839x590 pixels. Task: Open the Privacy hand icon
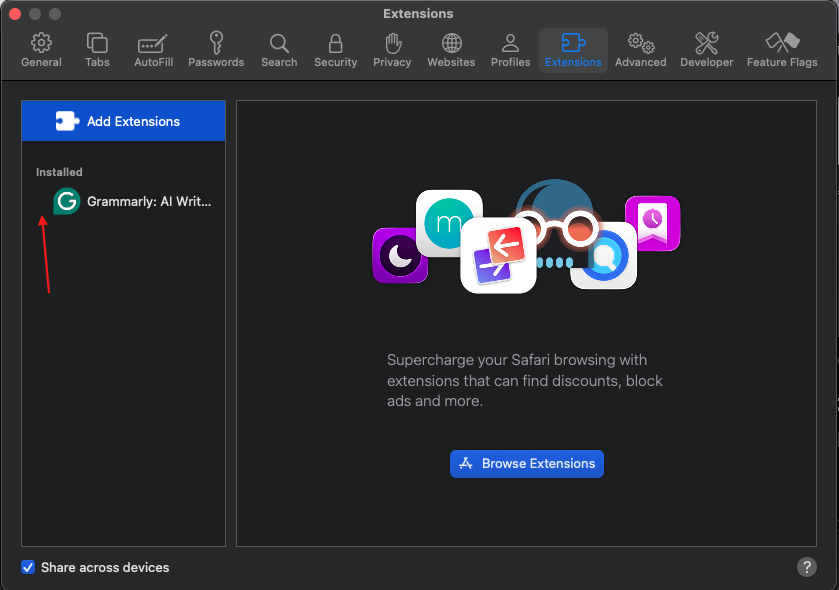click(x=392, y=50)
